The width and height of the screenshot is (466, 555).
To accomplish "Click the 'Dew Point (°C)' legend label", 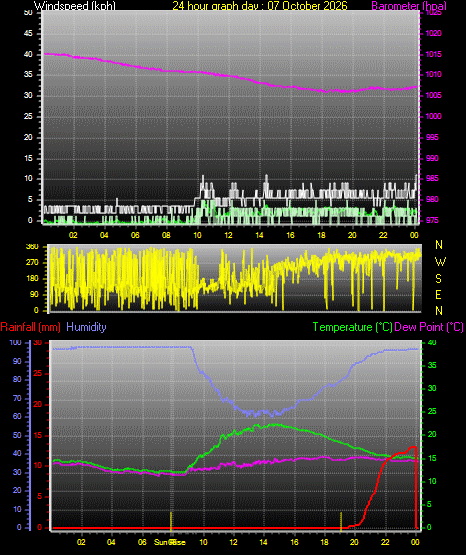I will (x=429, y=327).
